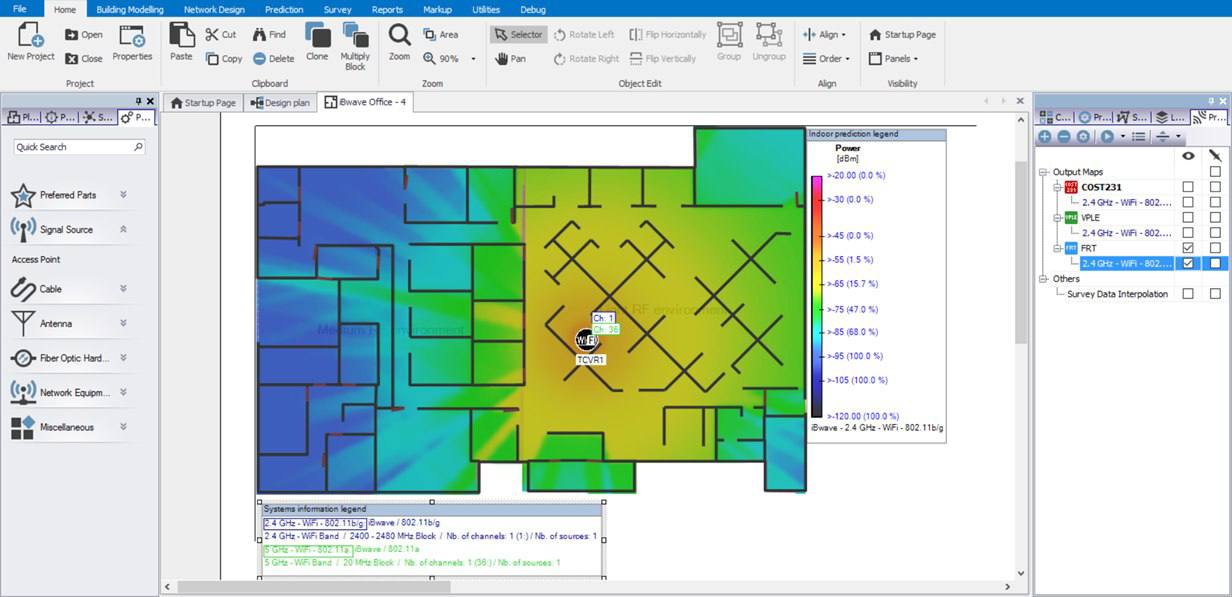Image resolution: width=1232 pixels, height=597 pixels.
Task: Open the File menu
Action: (20, 8)
